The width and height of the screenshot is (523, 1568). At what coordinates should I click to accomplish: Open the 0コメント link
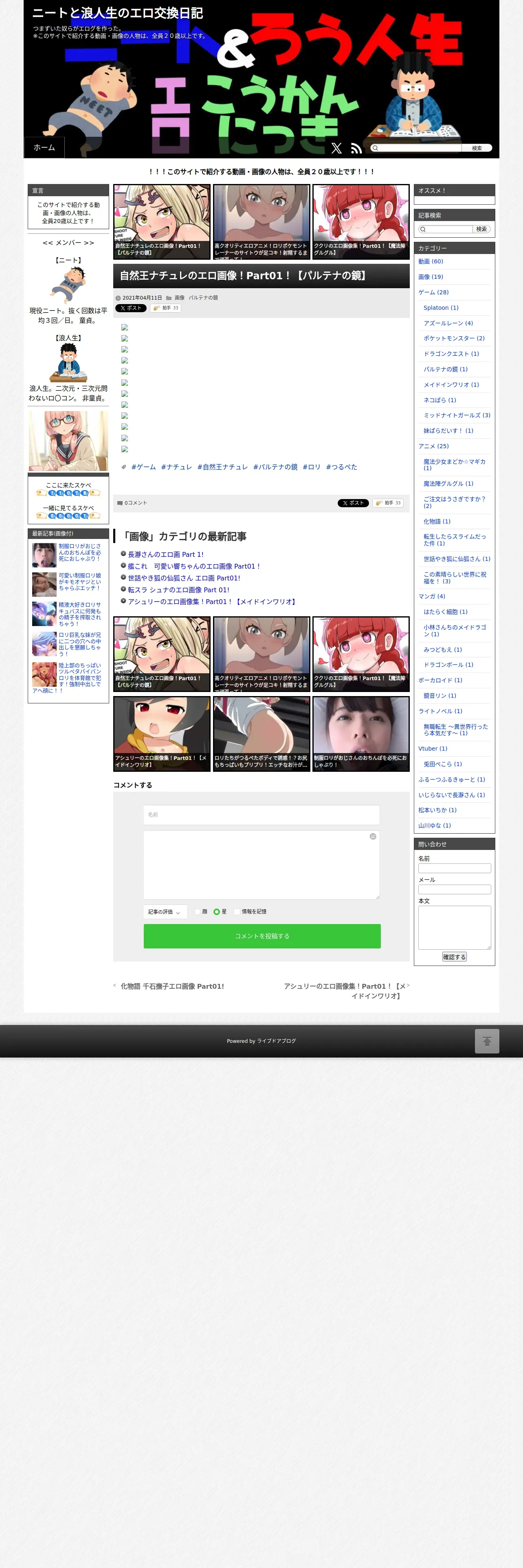pyautogui.click(x=136, y=503)
